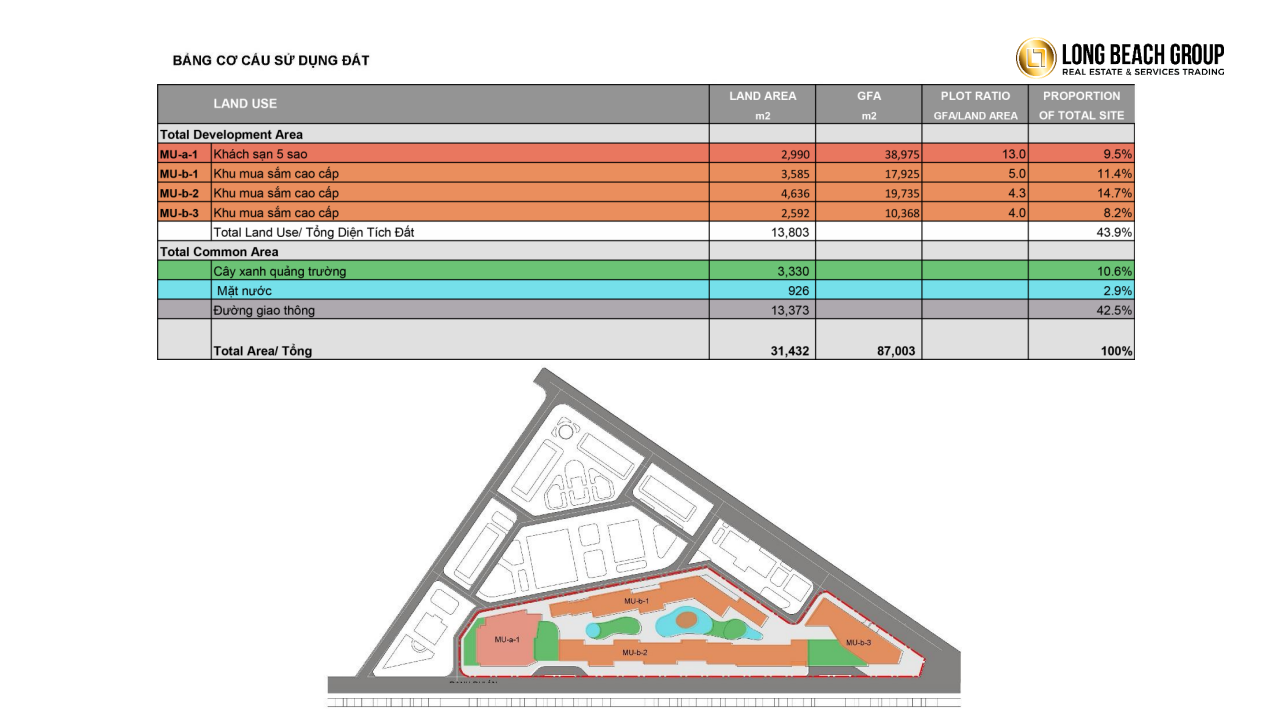Click the MU-b-1 building label on the map

coord(637,601)
